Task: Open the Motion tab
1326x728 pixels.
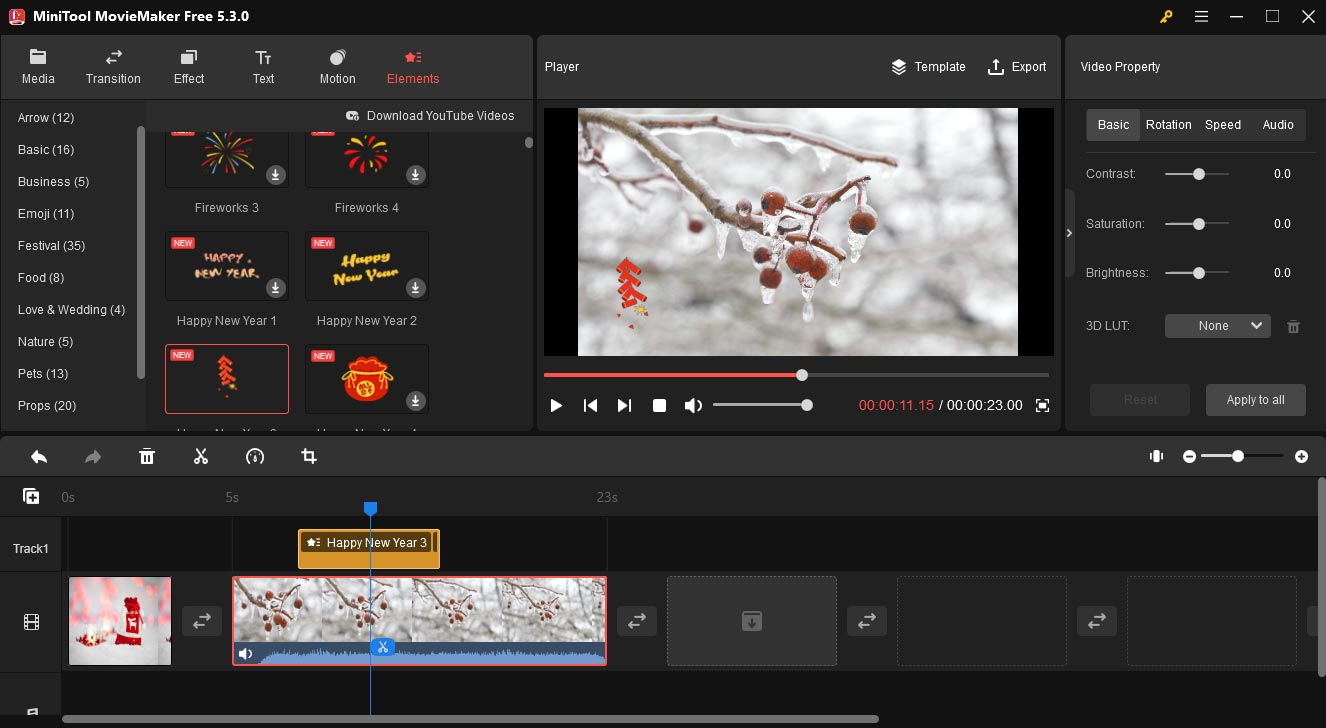Action: 337,66
